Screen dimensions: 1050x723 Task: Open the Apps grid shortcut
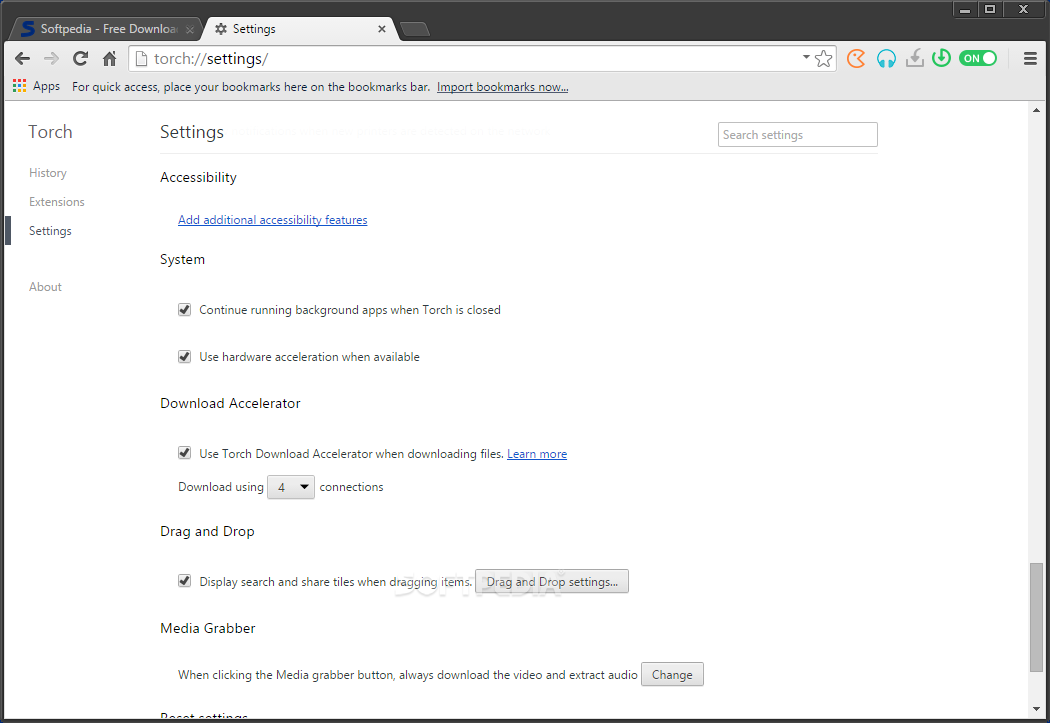[36, 86]
